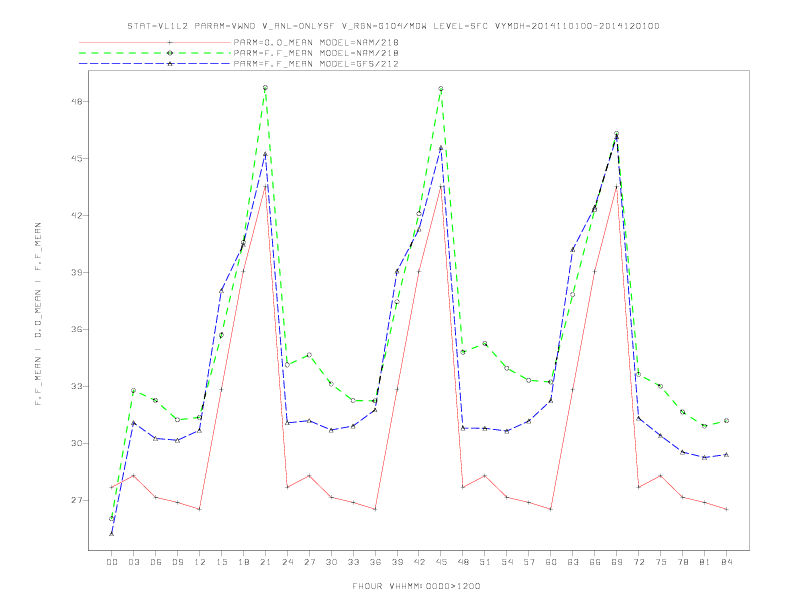The image size is (792, 612).
Task: Click x-axis tick label 30
Action: (x=331, y=562)
